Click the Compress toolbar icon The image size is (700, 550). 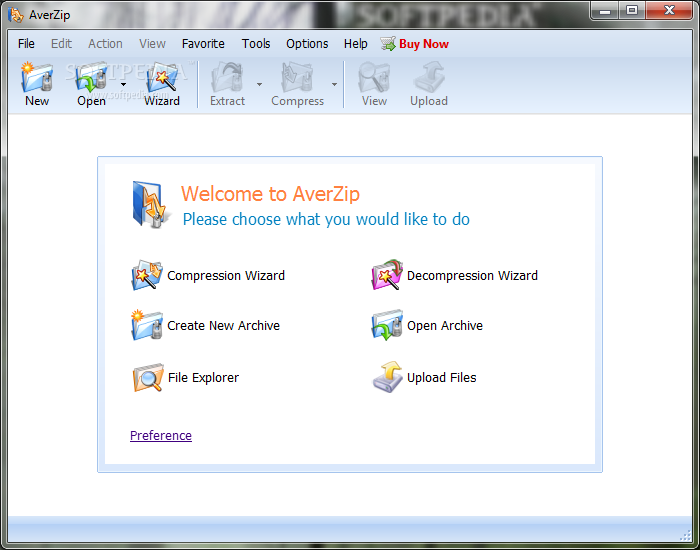coord(297,77)
